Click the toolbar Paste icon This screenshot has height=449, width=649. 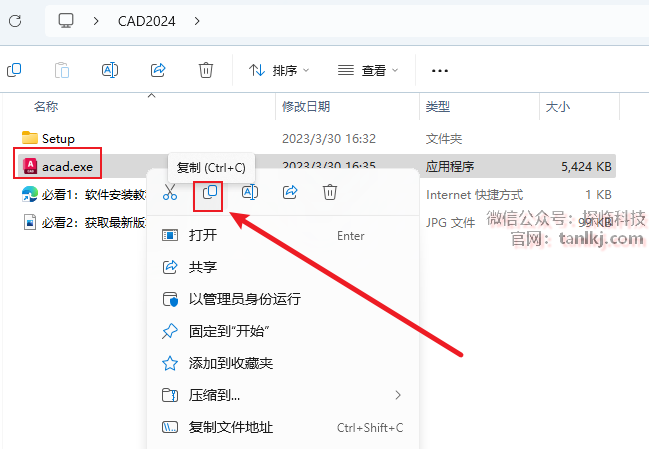[62, 70]
